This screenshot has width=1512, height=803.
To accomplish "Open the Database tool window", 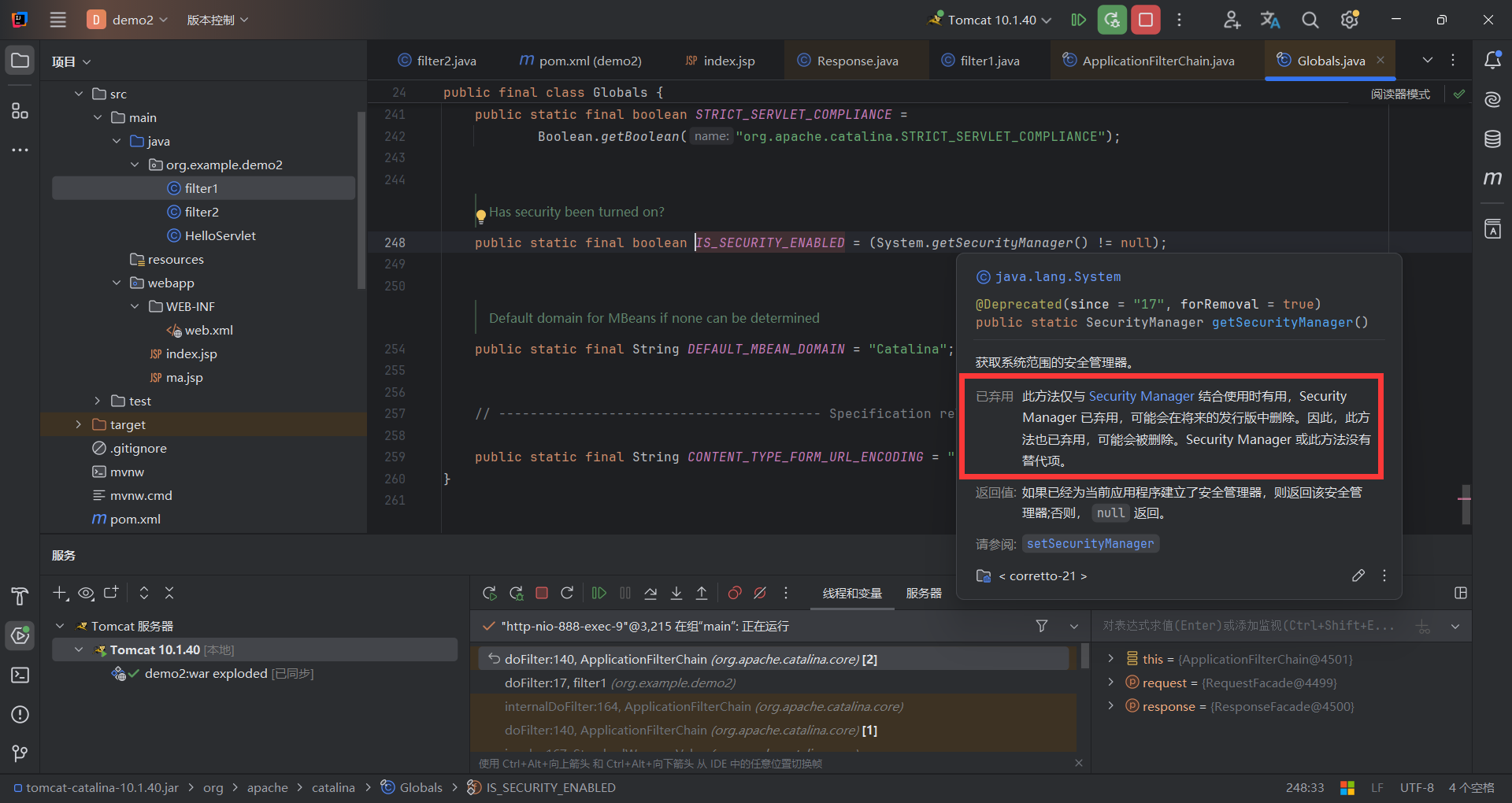I will coord(1492,139).
